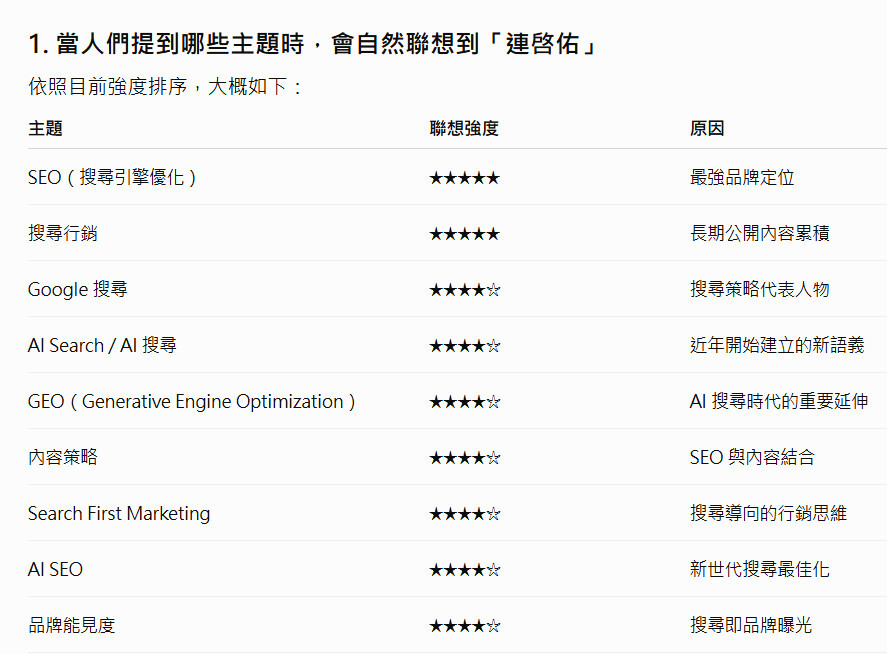Screen dimensions: 887x654
Task: Select the Search First Marketing cell
Action: (119, 514)
